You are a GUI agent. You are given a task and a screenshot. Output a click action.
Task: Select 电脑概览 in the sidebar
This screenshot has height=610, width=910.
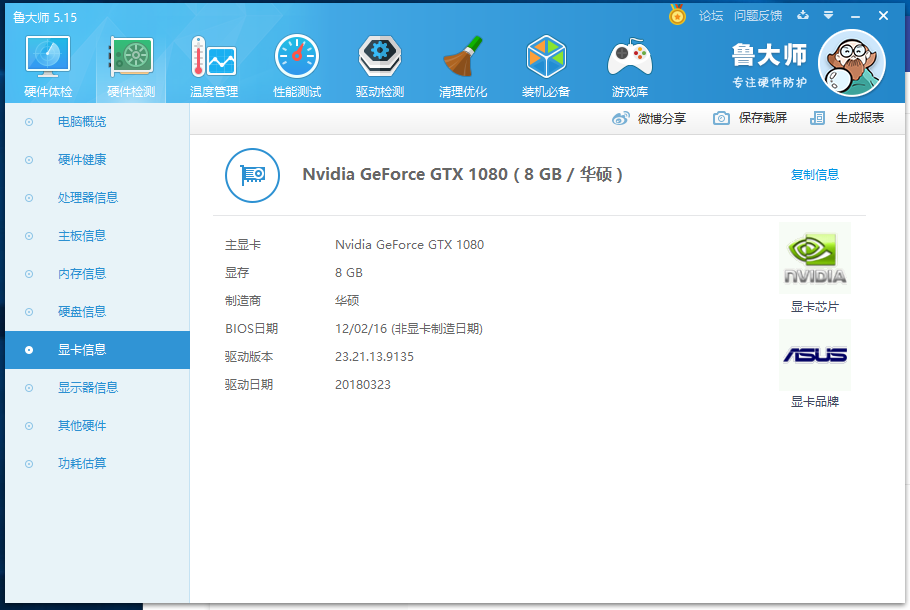click(98, 122)
